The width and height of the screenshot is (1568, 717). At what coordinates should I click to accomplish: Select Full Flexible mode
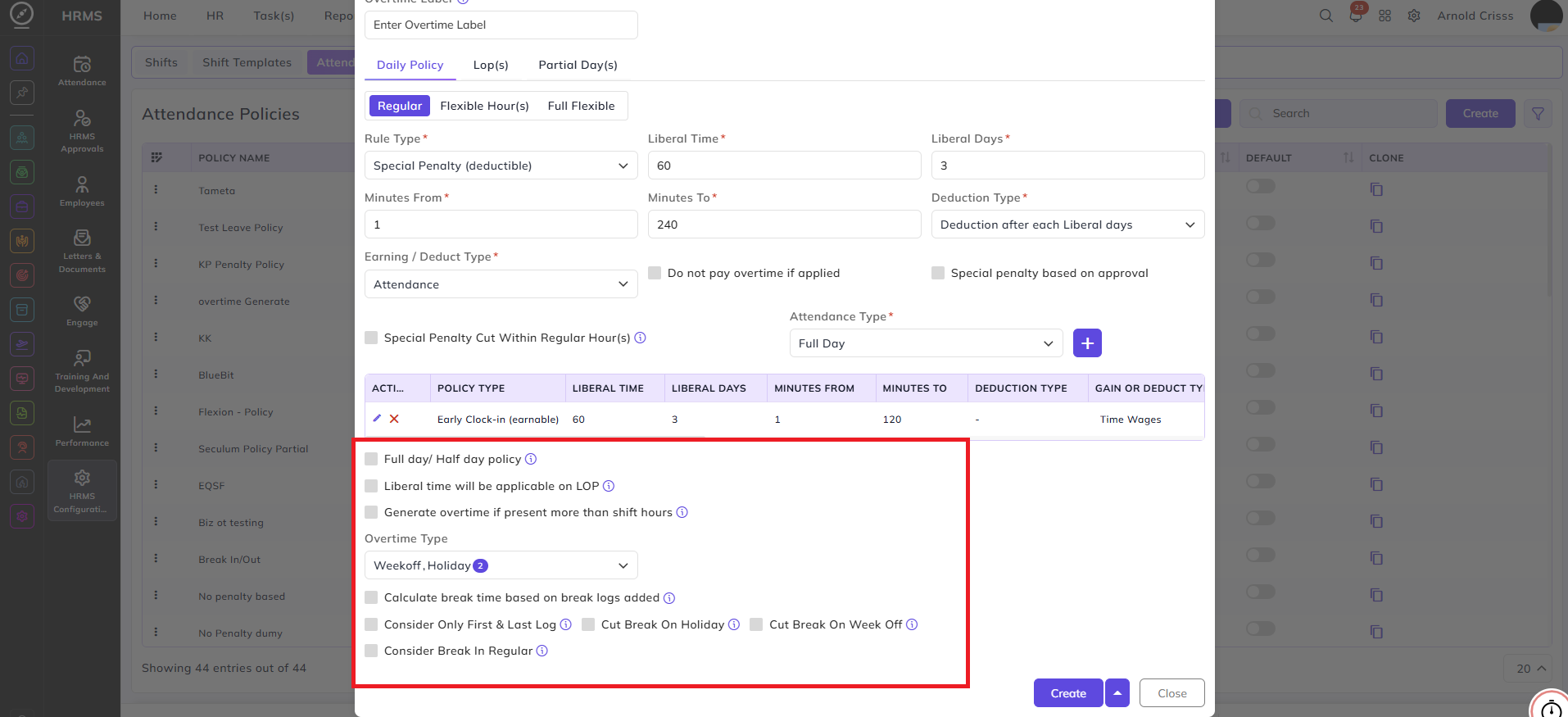tap(581, 106)
